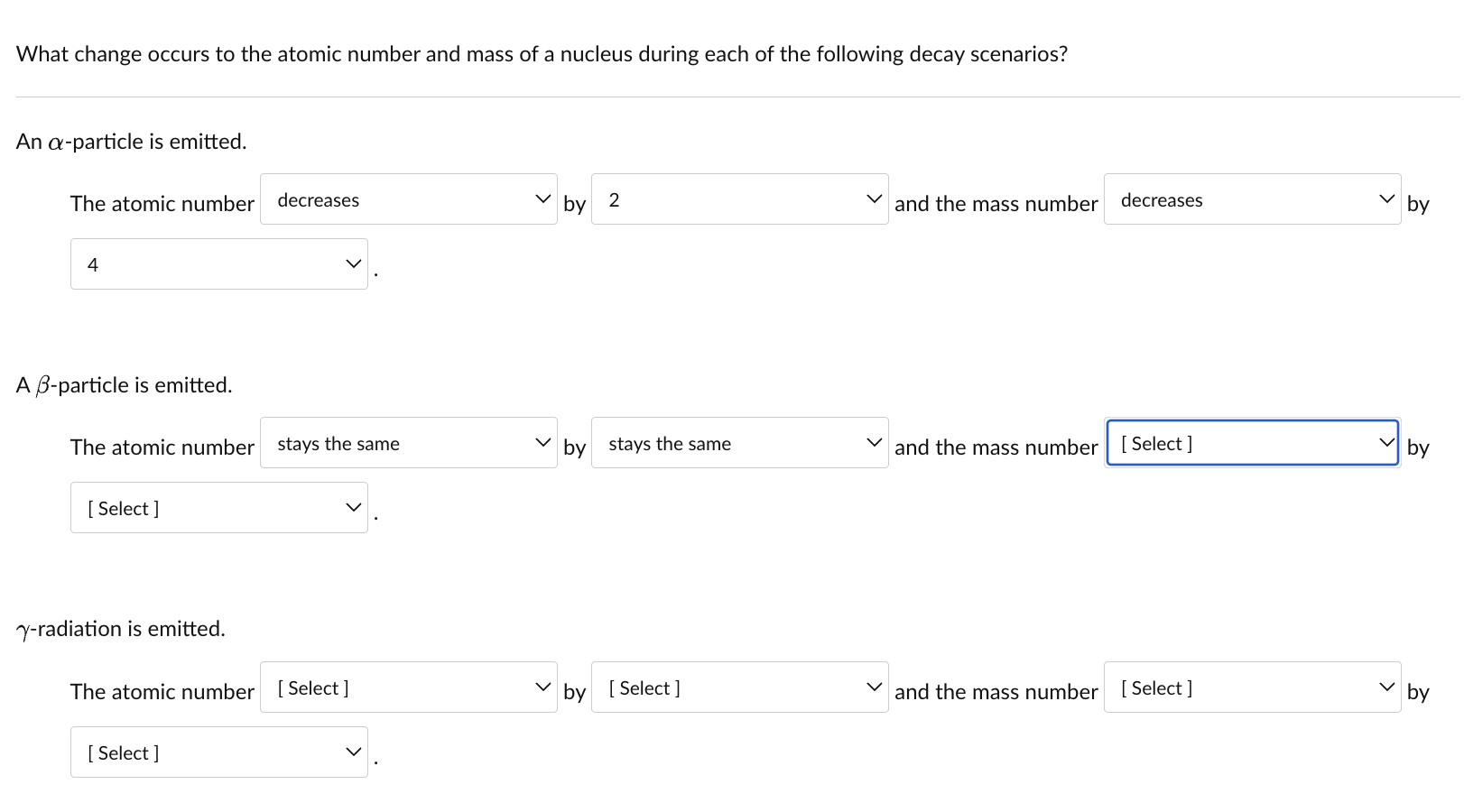
Task: Open the mass number Select dropdown for gamma radiation
Action: point(1251,687)
